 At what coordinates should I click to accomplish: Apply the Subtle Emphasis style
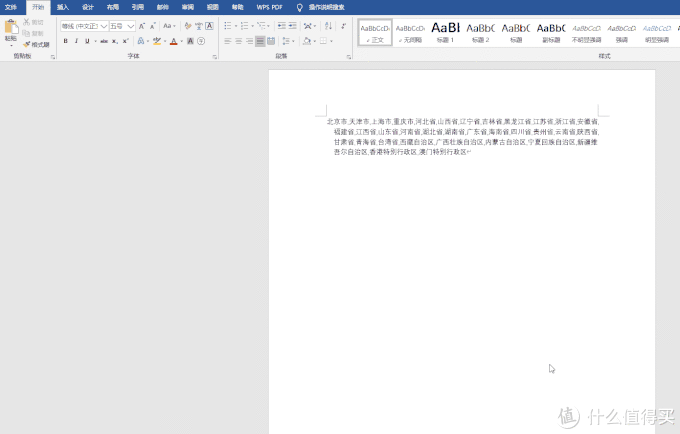[586, 33]
